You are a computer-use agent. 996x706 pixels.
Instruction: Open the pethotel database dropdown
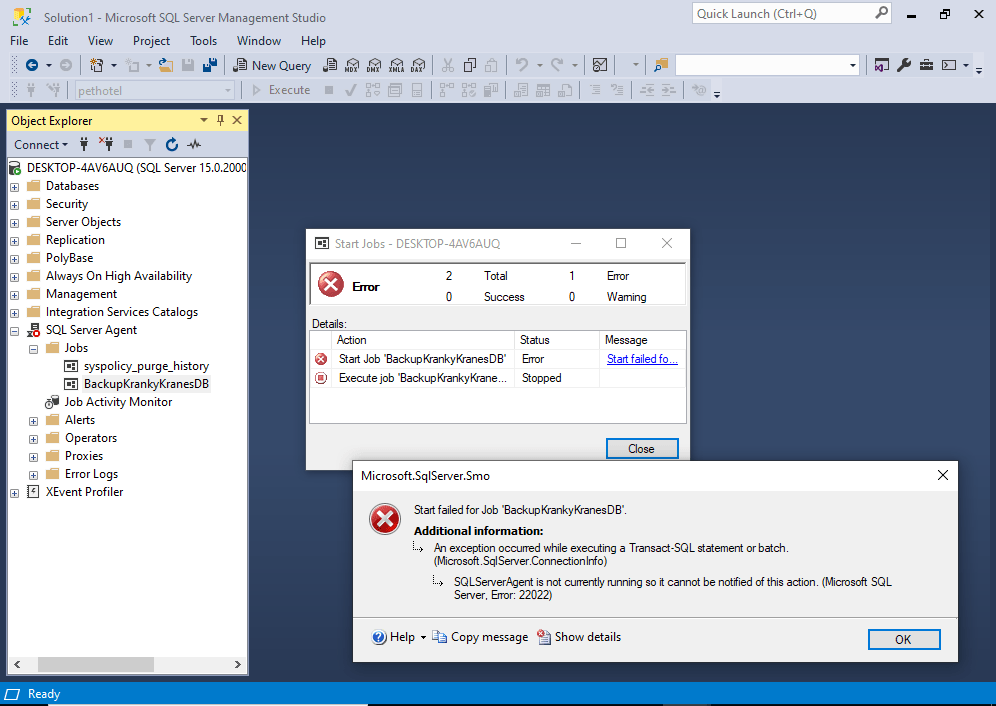pos(227,90)
